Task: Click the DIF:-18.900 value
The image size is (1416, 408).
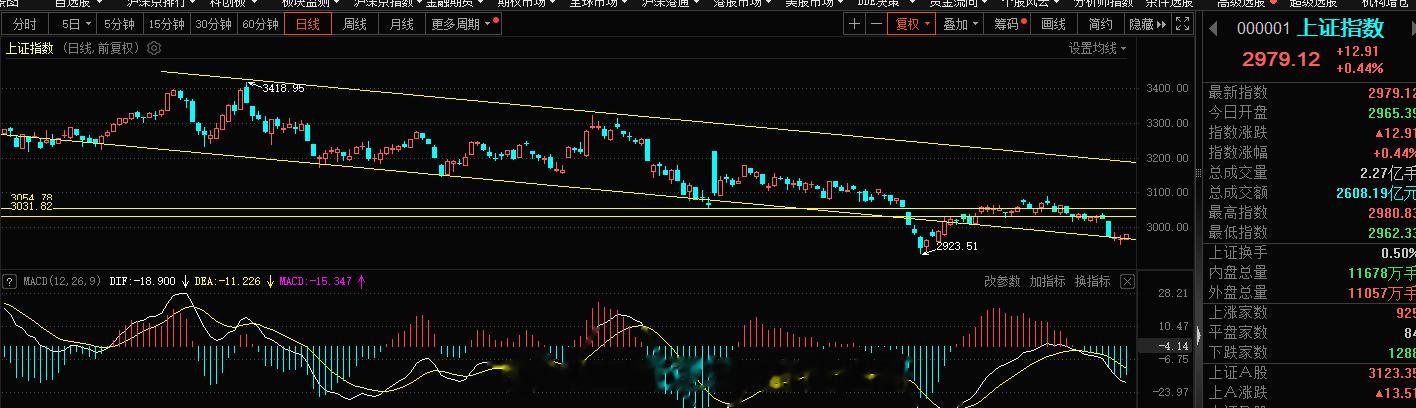Action: (141, 282)
